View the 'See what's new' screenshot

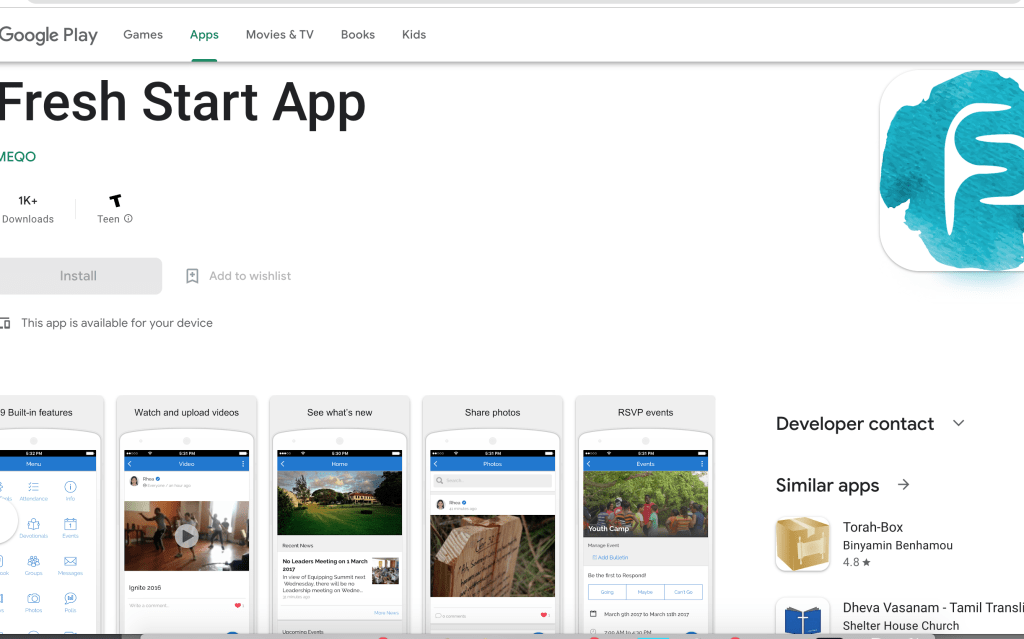coord(340,520)
